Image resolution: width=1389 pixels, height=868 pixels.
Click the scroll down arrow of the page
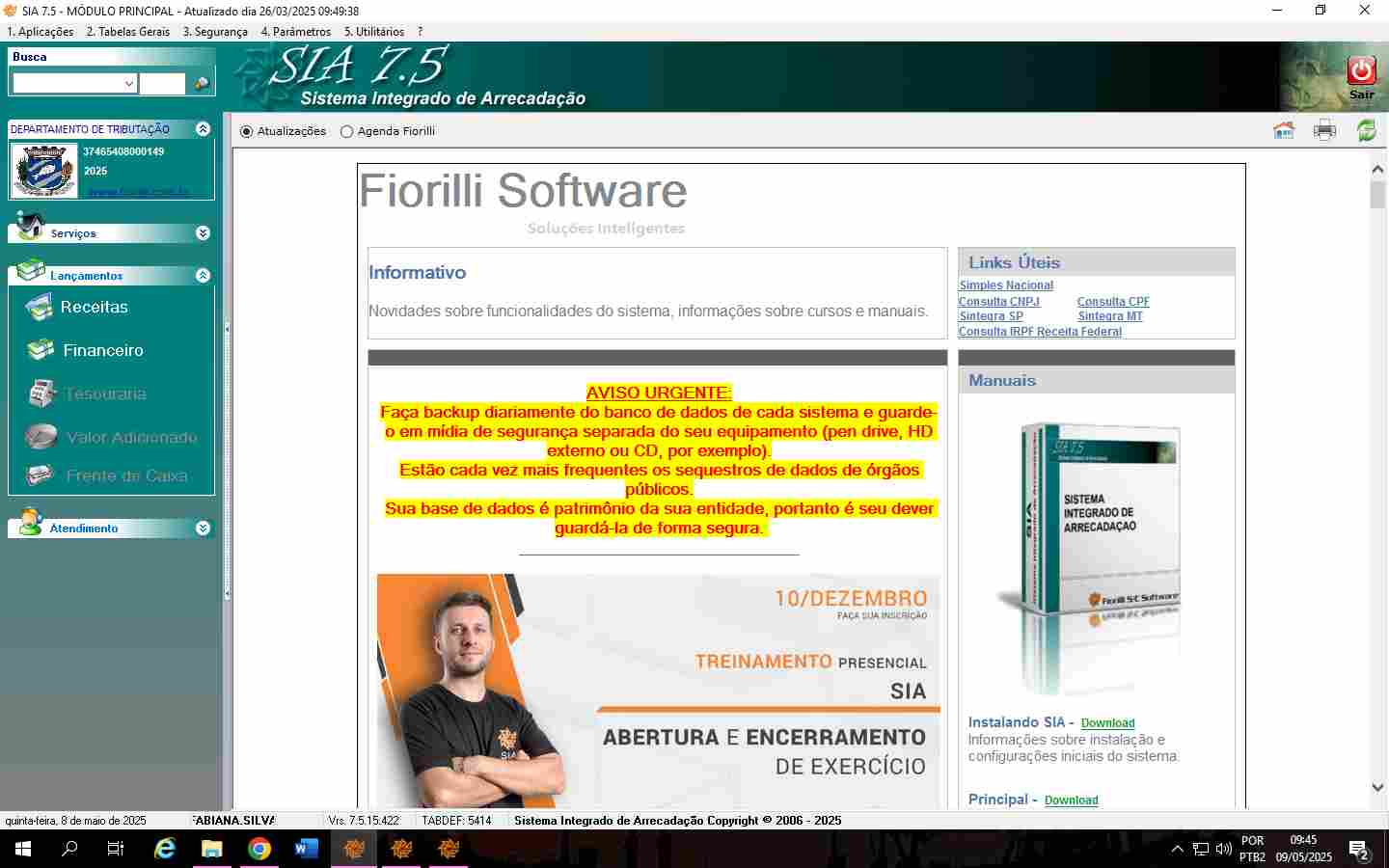(1377, 788)
